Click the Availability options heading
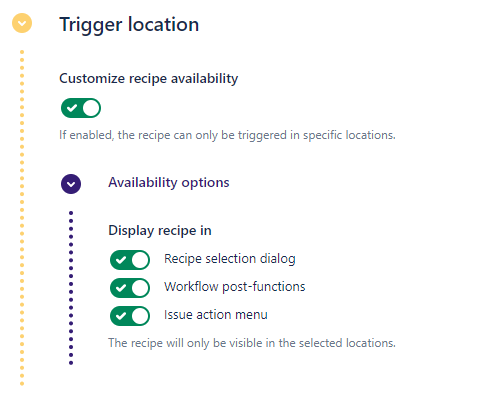This screenshot has width=502, height=401. point(169,183)
